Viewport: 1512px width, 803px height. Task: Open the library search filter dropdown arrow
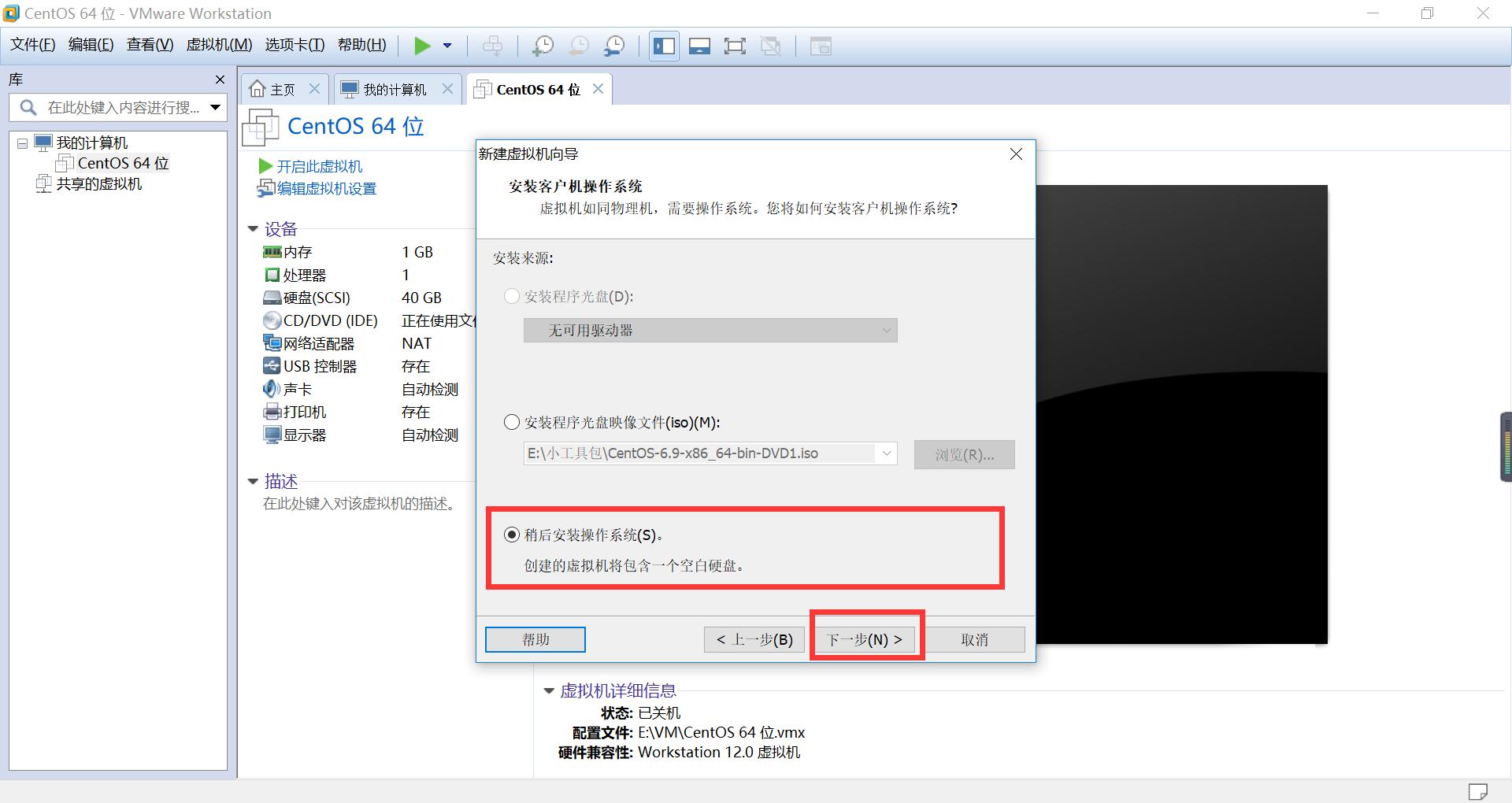[x=215, y=107]
